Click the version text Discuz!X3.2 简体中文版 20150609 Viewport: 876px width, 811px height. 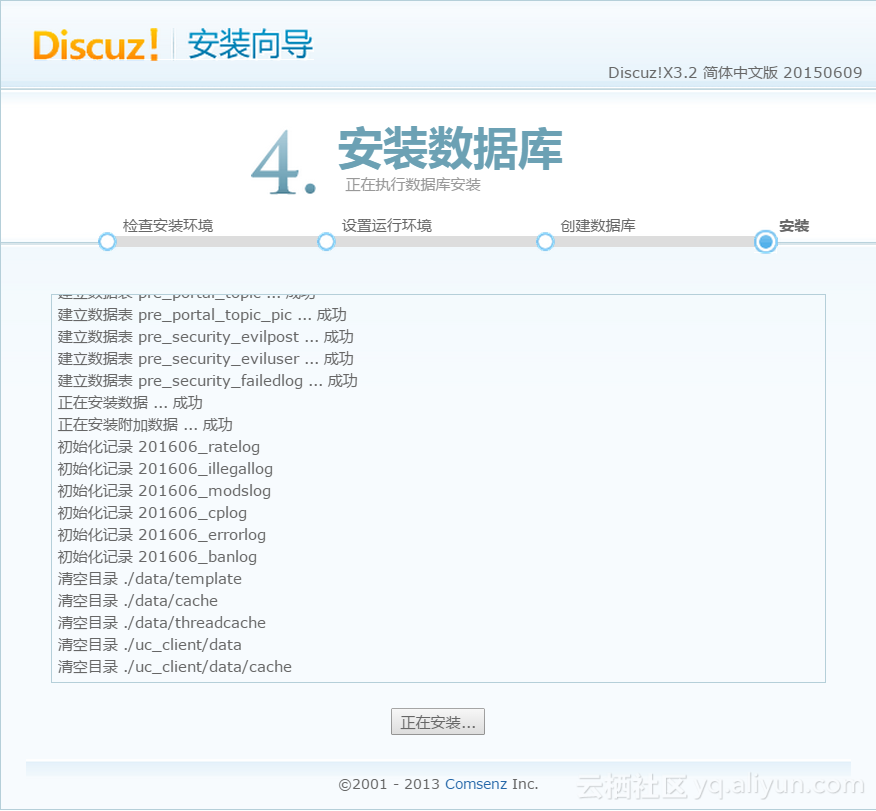[735, 73]
